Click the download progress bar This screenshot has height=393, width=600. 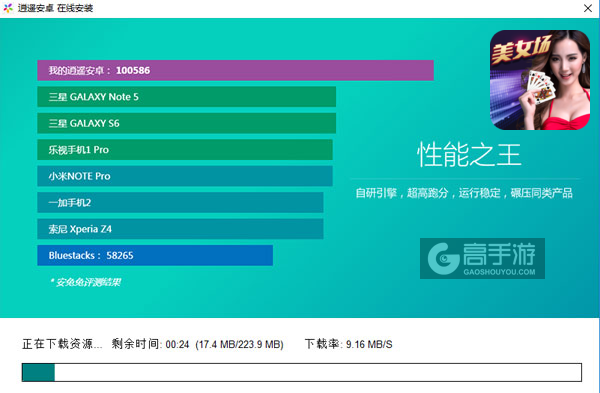pos(302,372)
